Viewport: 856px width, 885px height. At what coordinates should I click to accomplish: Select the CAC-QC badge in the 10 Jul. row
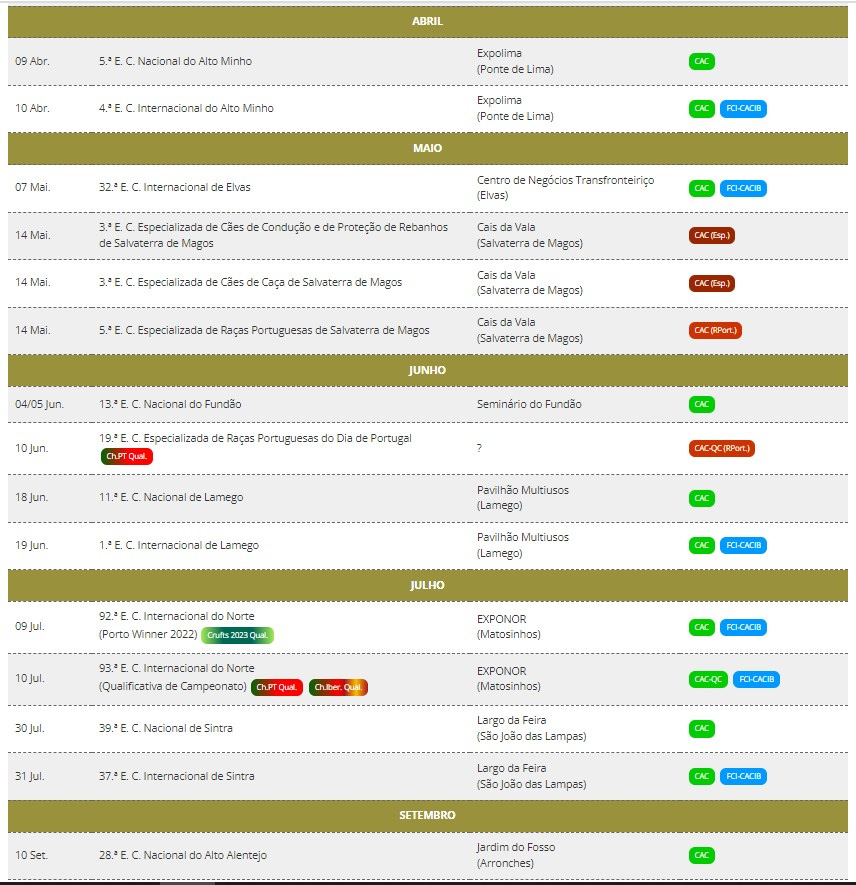[706, 679]
